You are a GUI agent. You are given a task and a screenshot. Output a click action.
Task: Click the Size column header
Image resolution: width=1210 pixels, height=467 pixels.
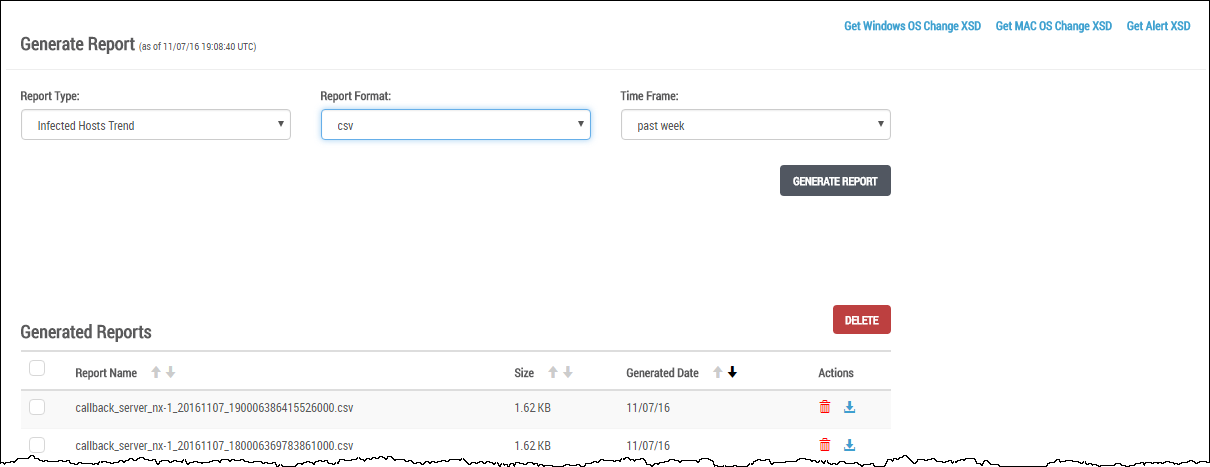[x=524, y=373]
